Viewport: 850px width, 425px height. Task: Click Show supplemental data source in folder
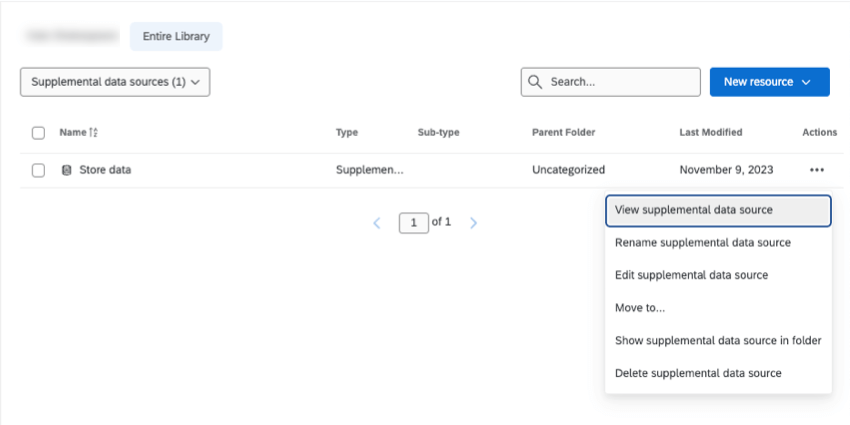[718, 340]
